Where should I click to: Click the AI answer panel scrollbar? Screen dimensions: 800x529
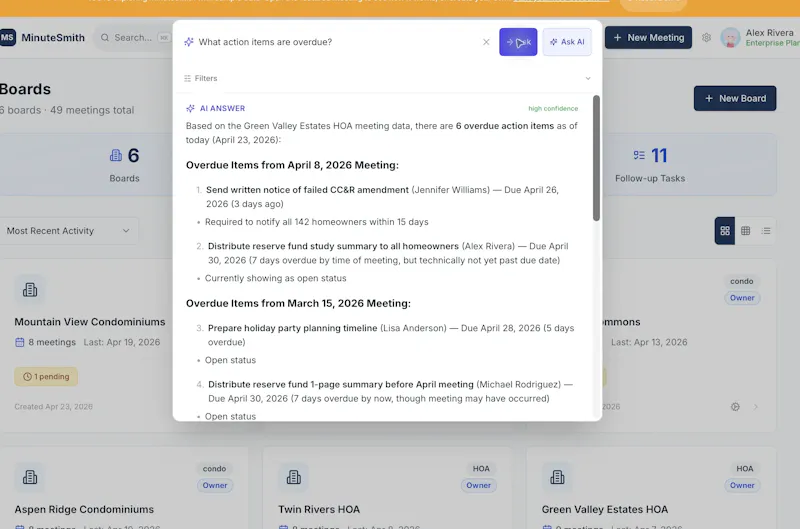coord(596,158)
